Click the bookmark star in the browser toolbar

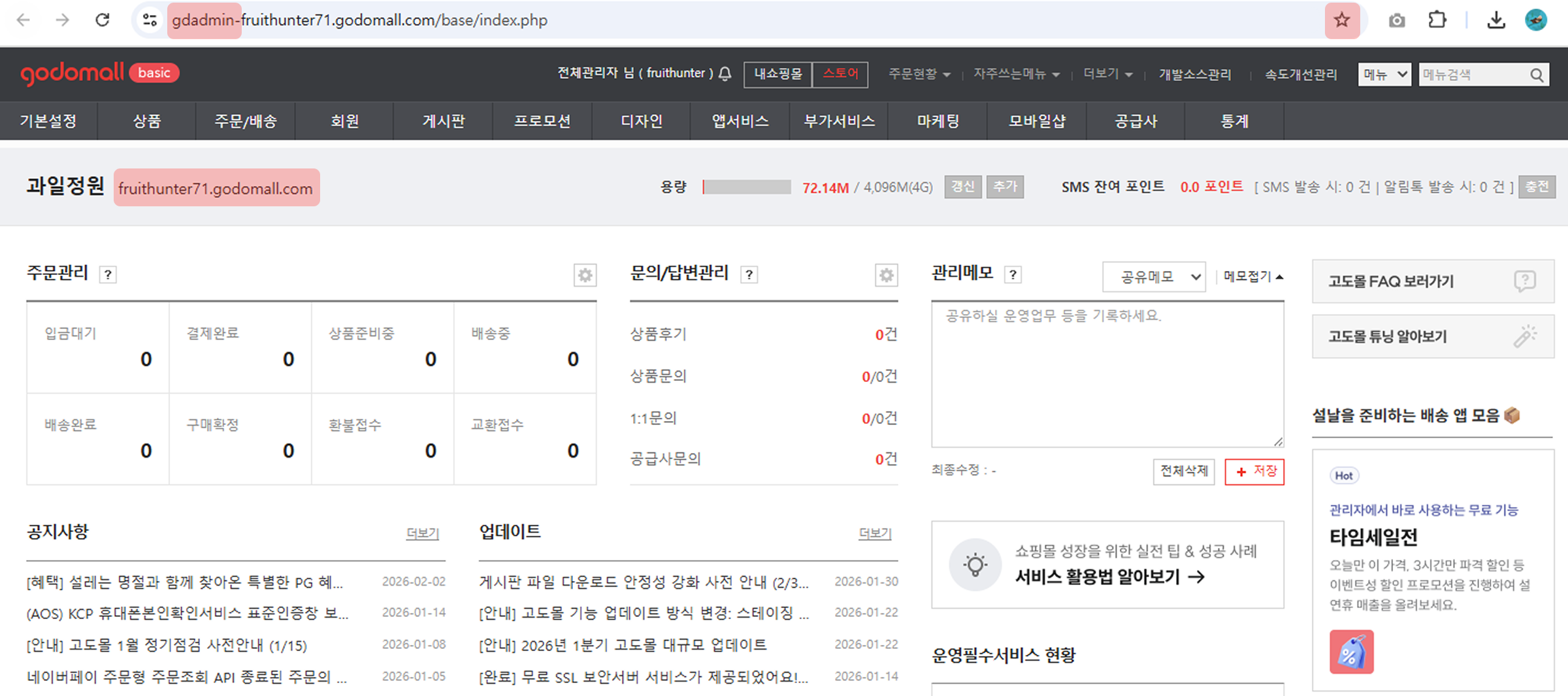pos(1342,20)
